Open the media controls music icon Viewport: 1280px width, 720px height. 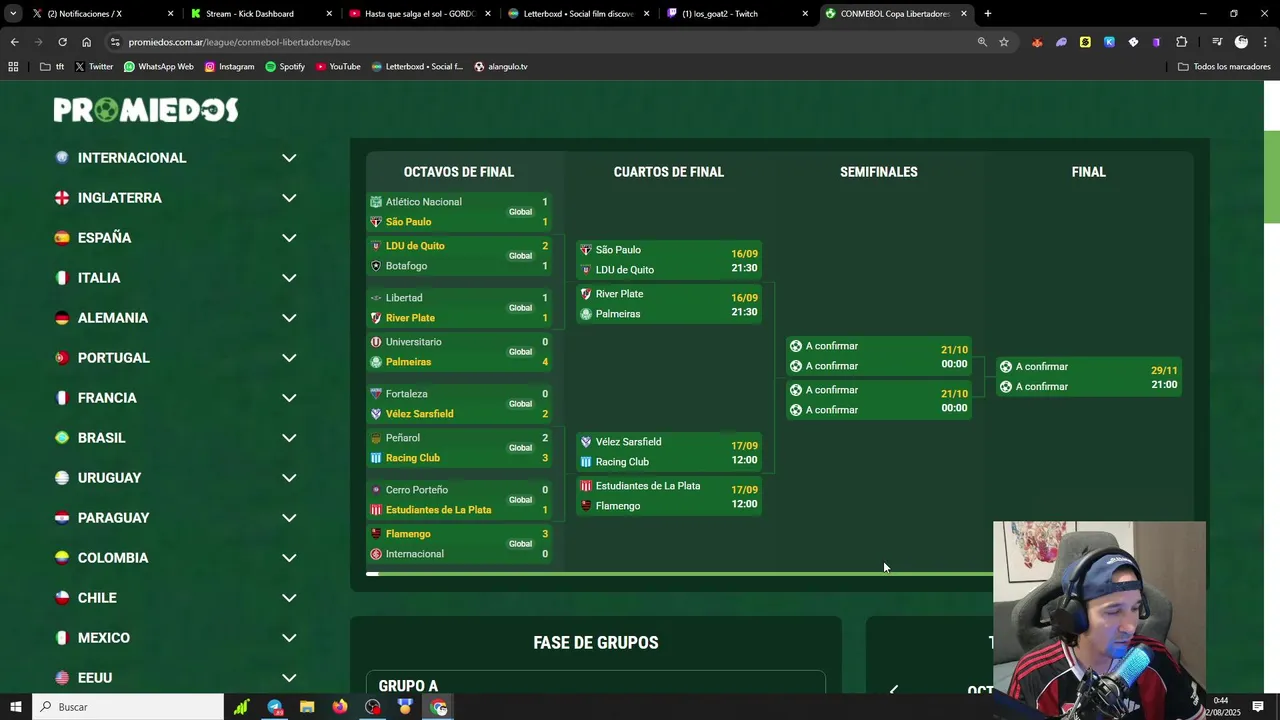tap(1217, 42)
